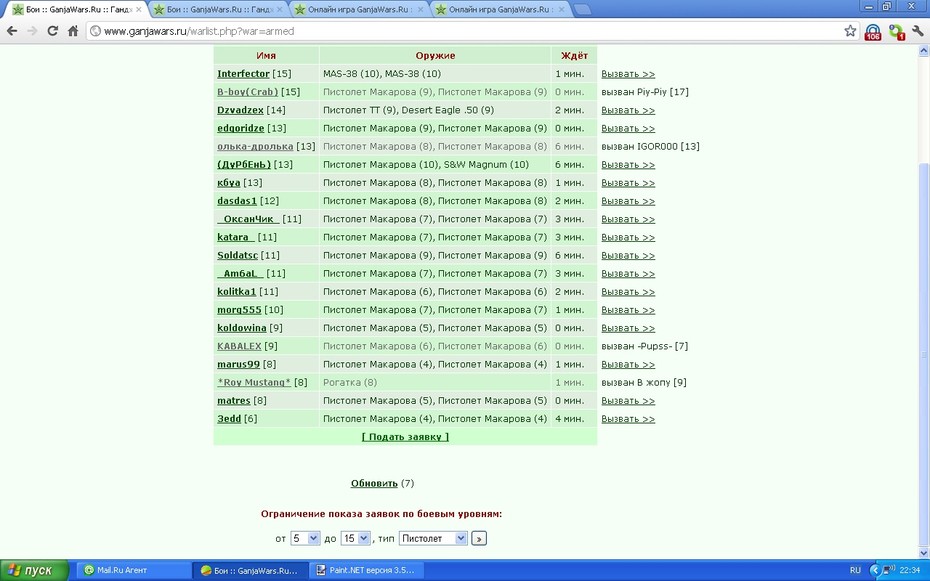
Task: Open player profile 'олька-дролька'
Action: 255,146
